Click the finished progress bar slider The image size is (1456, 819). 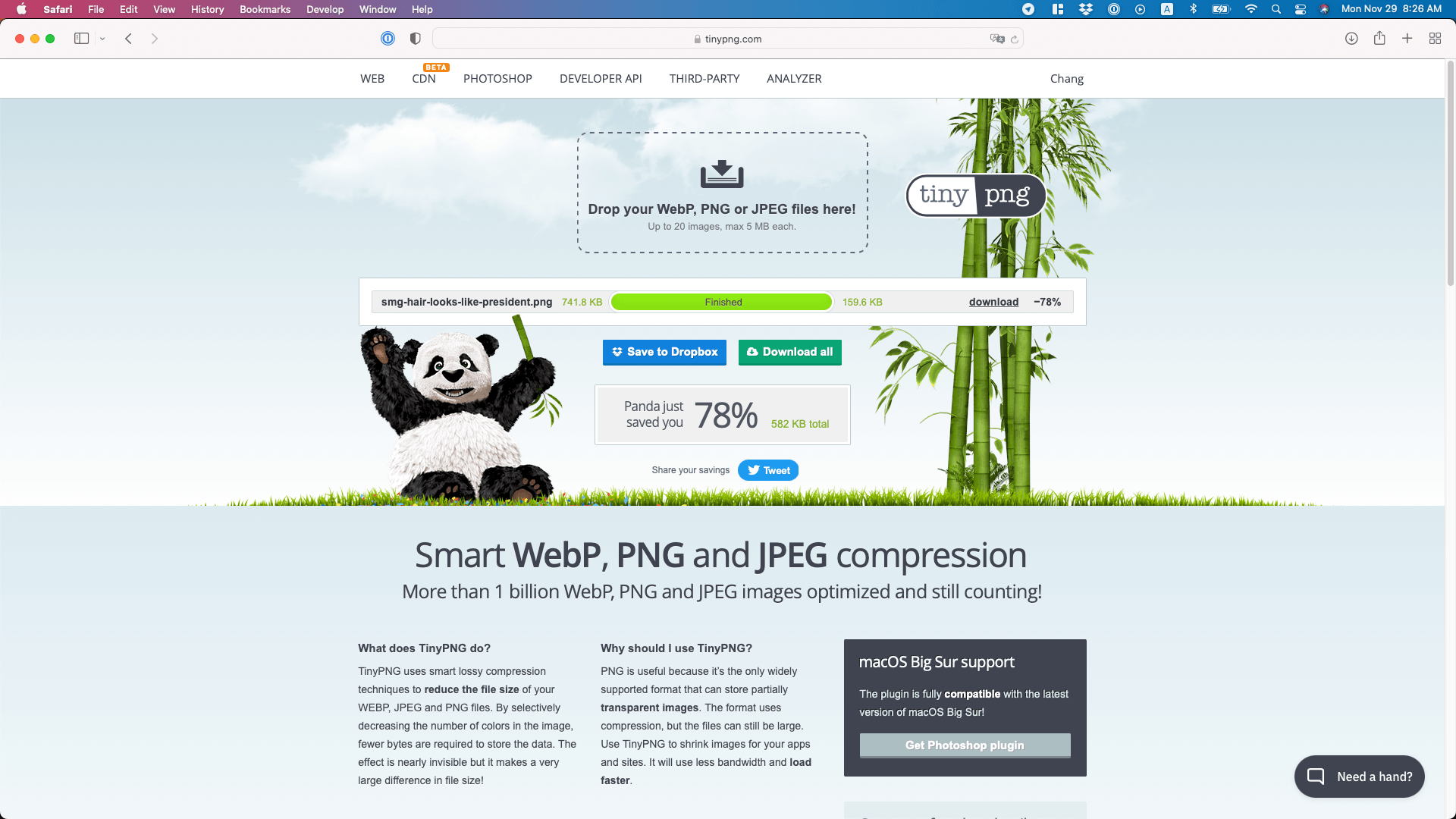click(x=722, y=302)
